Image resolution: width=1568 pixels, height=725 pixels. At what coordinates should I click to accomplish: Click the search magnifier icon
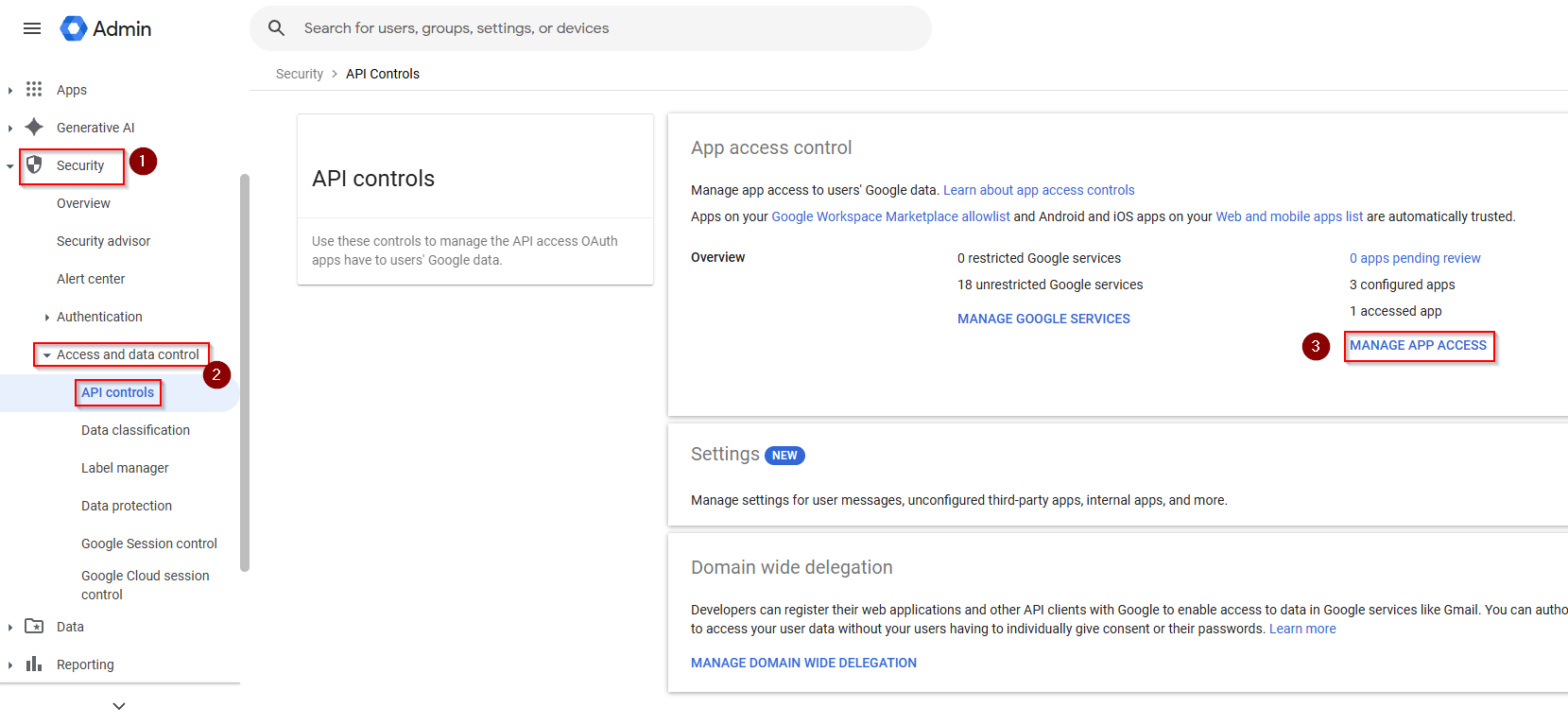[276, 28]
